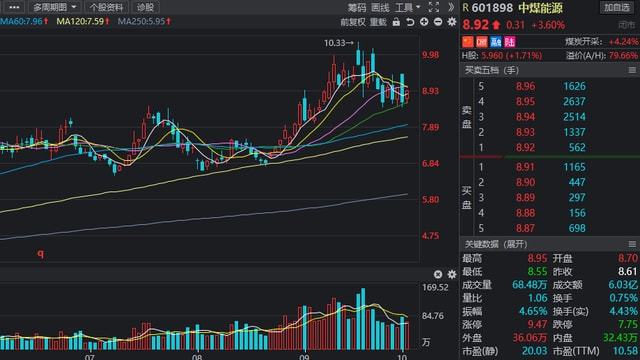
Task: Click the double chevron panel collapse icon
Action: 451,7
